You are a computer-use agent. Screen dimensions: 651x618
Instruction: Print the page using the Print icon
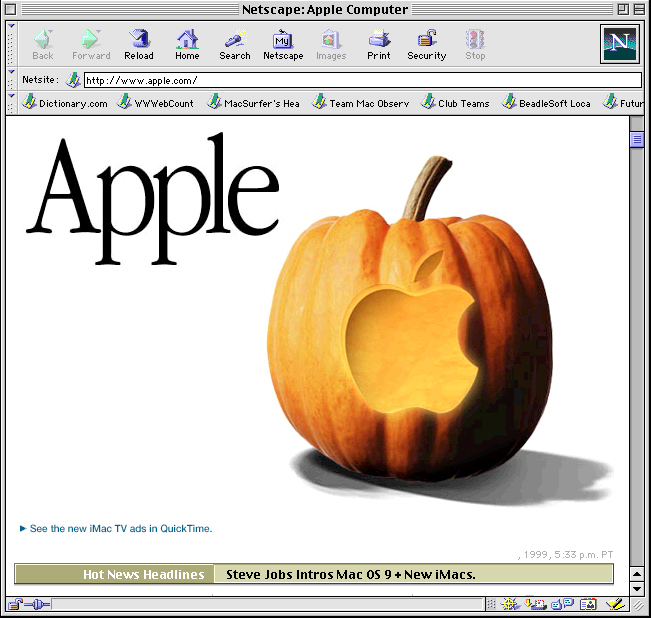(379, 44)
